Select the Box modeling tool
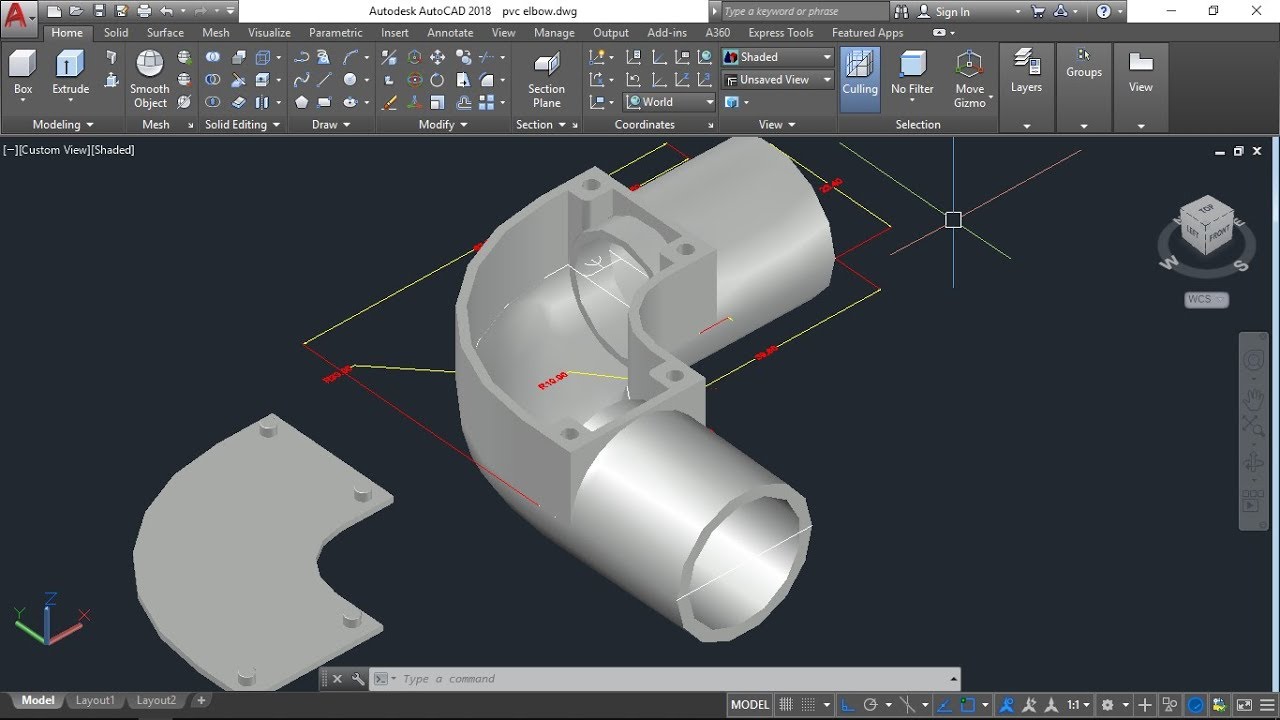1280x720 pixels. click(x=23, y=75)
